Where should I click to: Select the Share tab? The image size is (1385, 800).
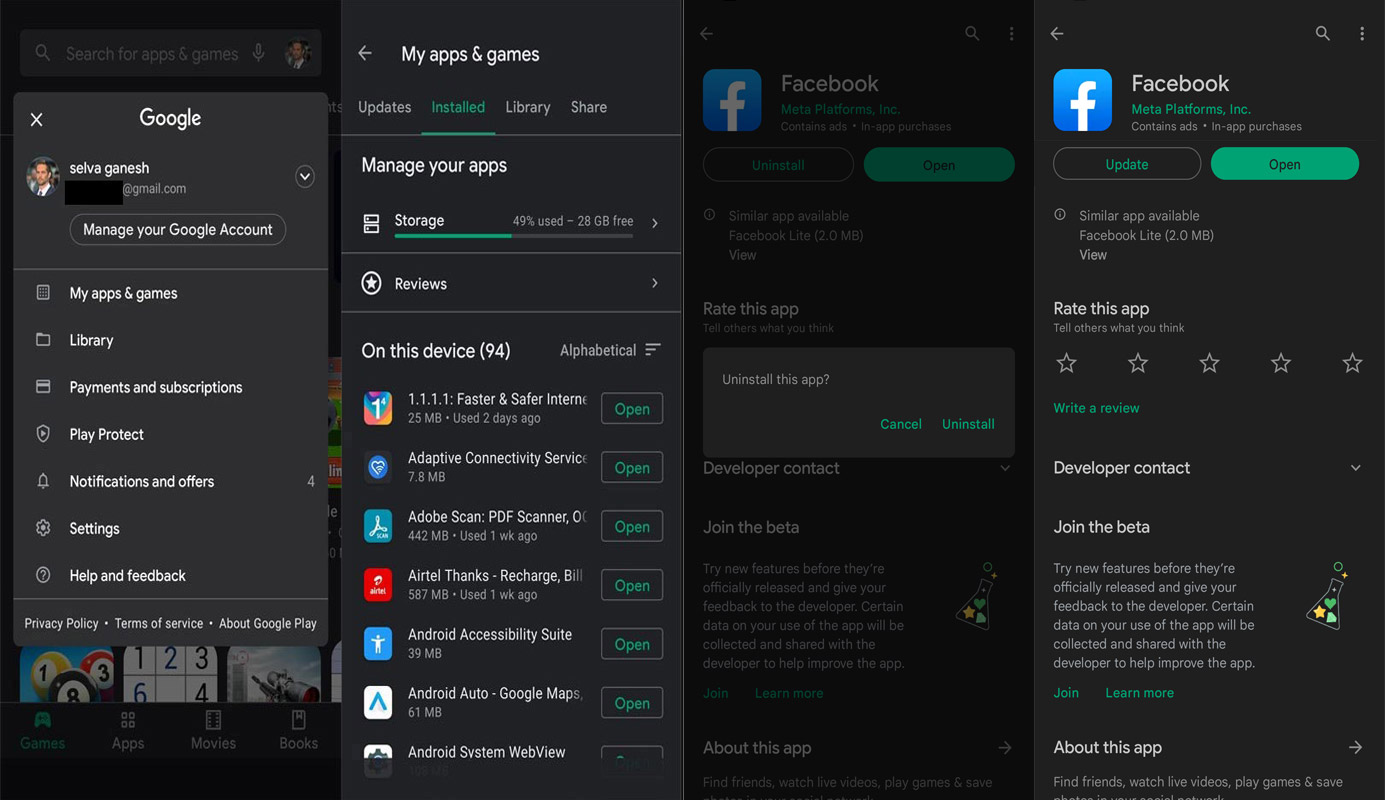[x=589, y=107]
